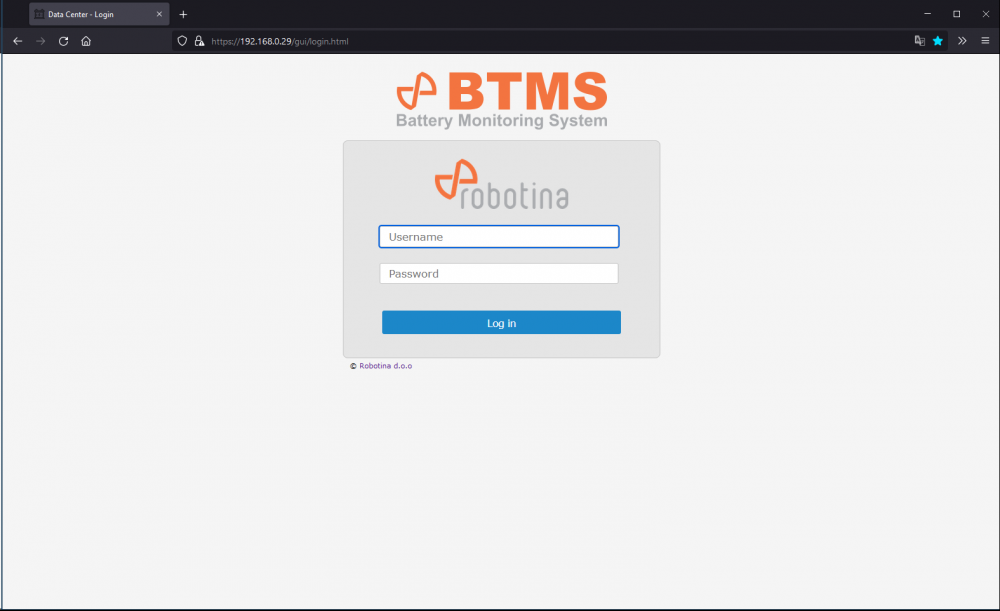This screenshot has height=611, width=1000.
Task: Minimize the browser window
Action: tap(928, 14)
